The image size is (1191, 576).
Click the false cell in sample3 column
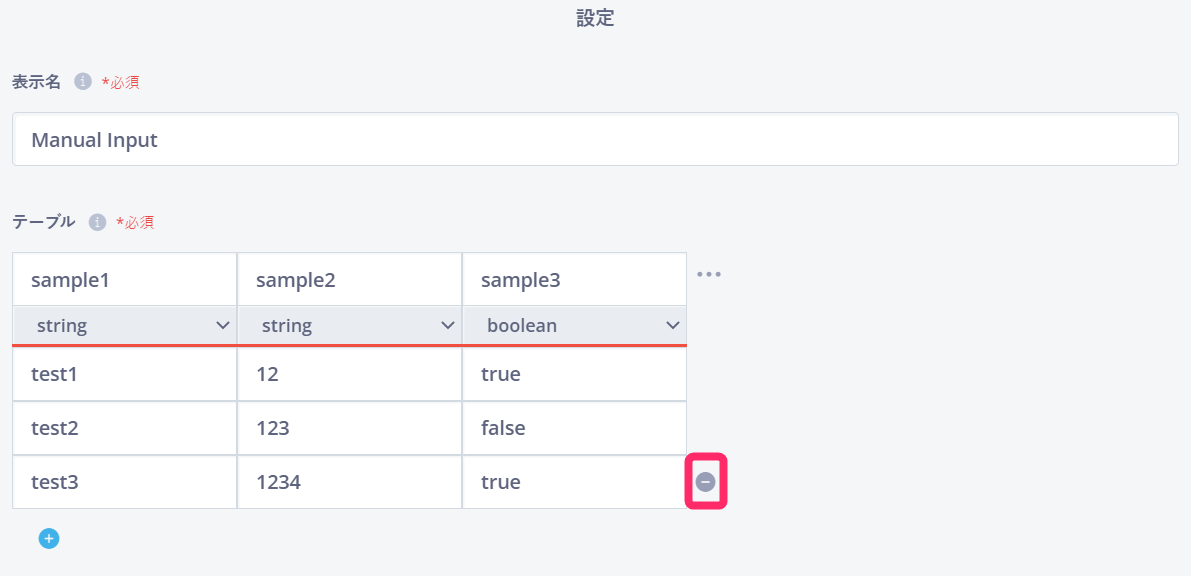coord(575,428)
